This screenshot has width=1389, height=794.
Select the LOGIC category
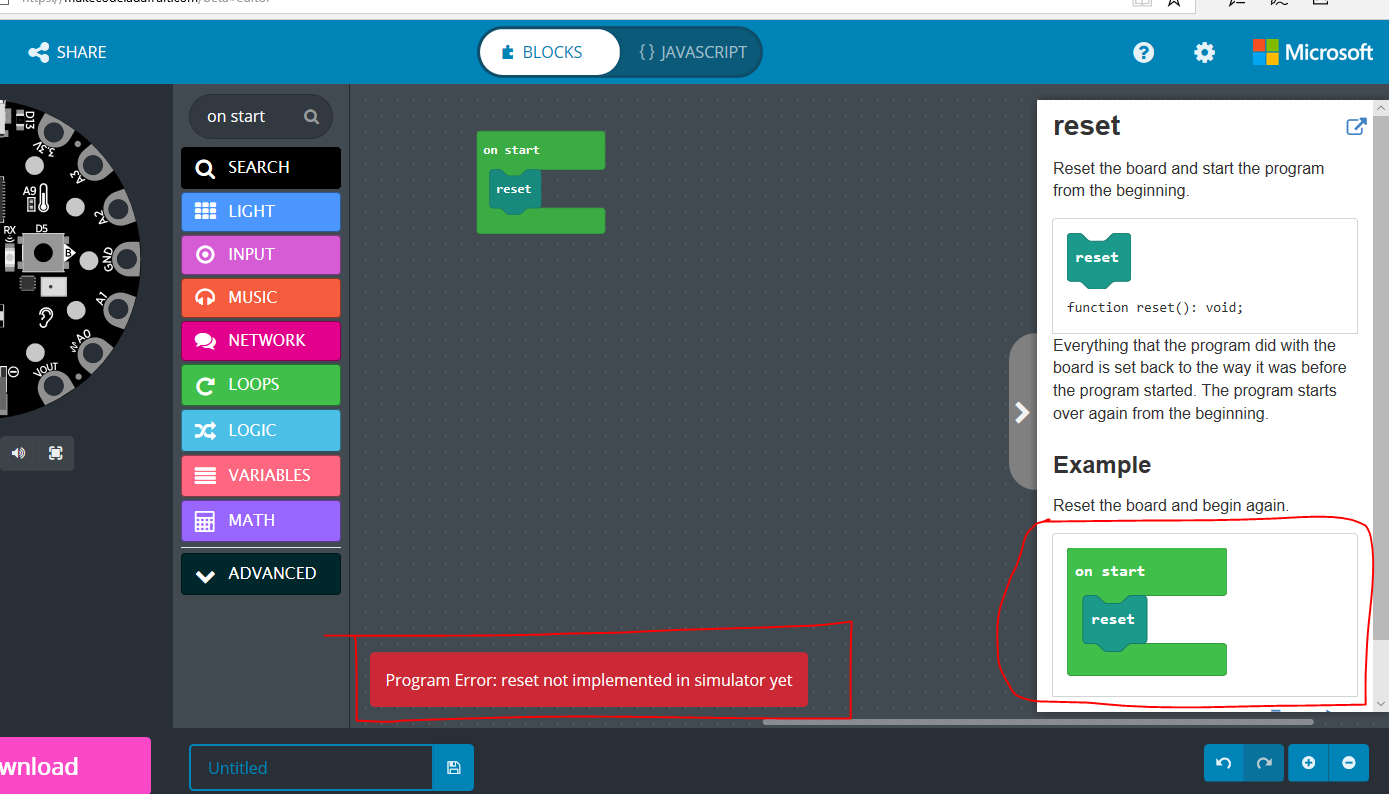pyautogui.click(x=260, y=430)
